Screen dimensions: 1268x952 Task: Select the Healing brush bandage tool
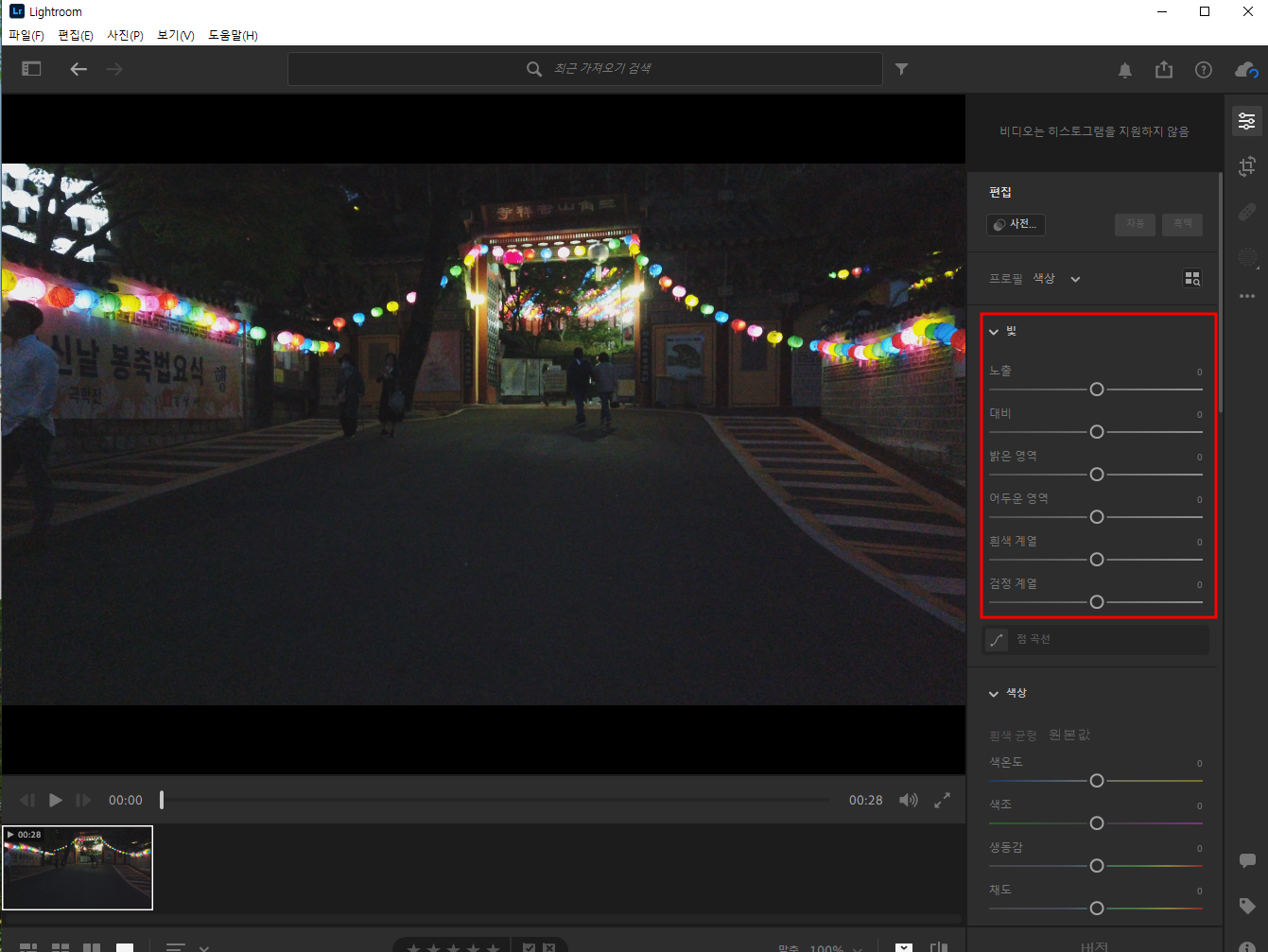click(1247, 212)
